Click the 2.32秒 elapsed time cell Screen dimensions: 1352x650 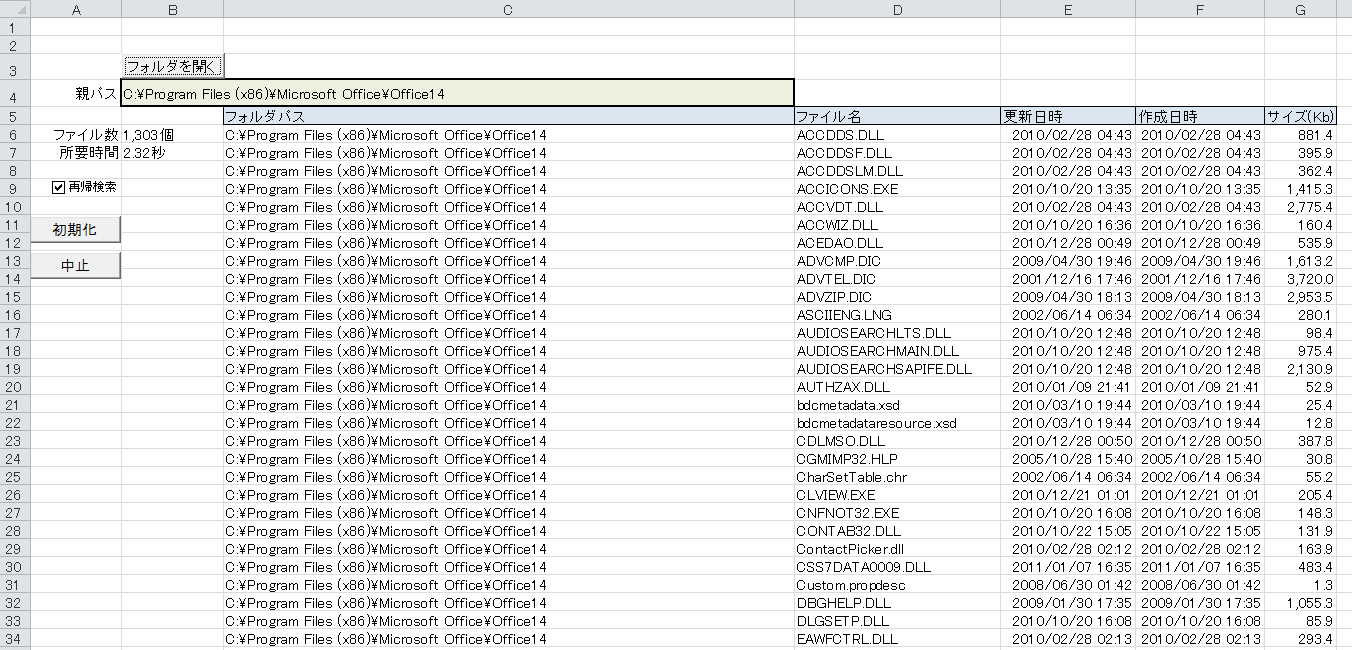[173, 152]
